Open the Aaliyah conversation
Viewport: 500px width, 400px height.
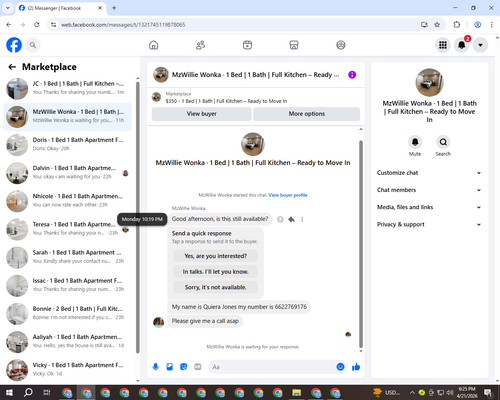67,342
